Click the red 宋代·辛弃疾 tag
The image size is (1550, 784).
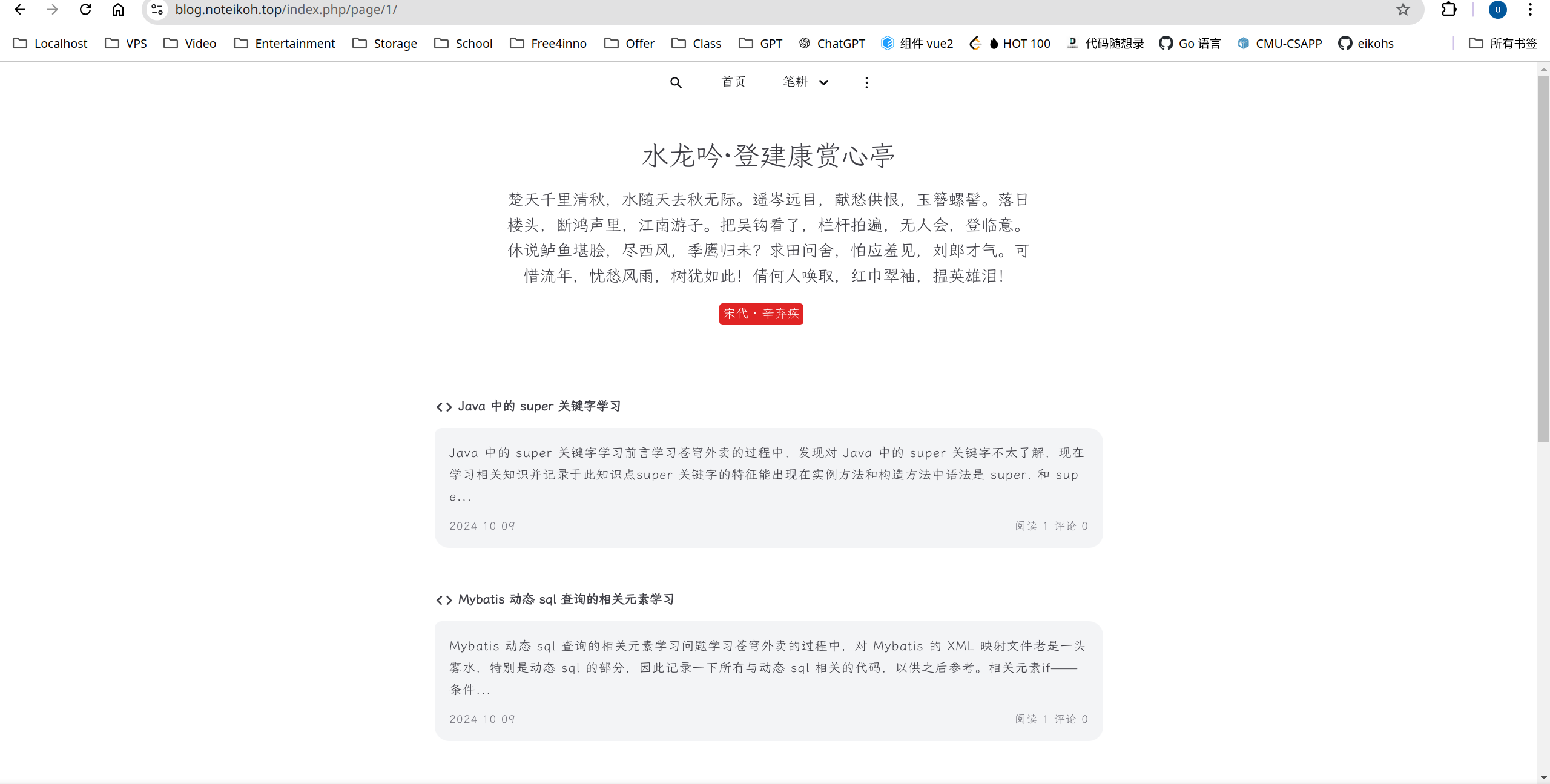point(761,314)
